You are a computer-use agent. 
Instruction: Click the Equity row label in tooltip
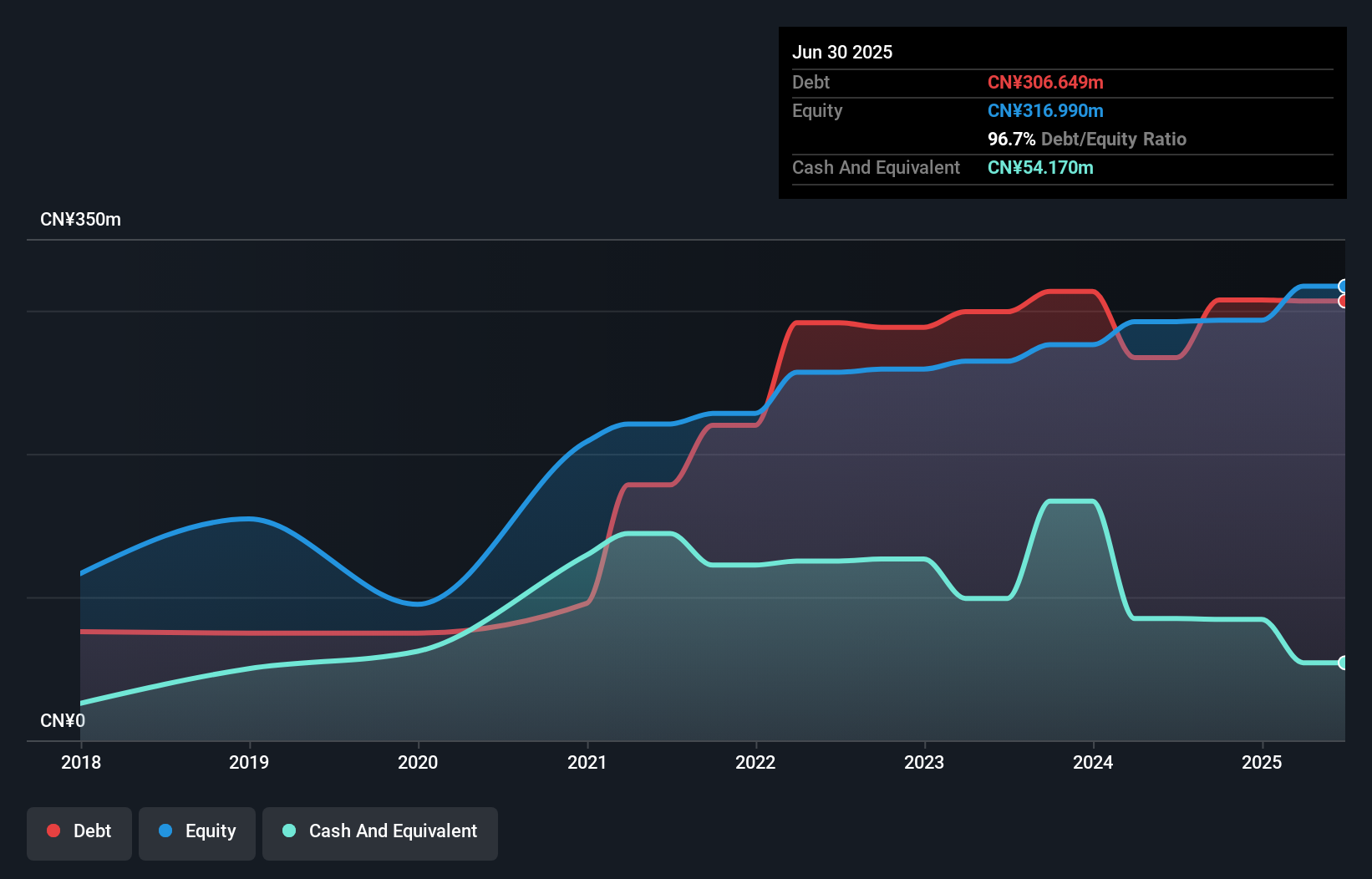(817, 110)
